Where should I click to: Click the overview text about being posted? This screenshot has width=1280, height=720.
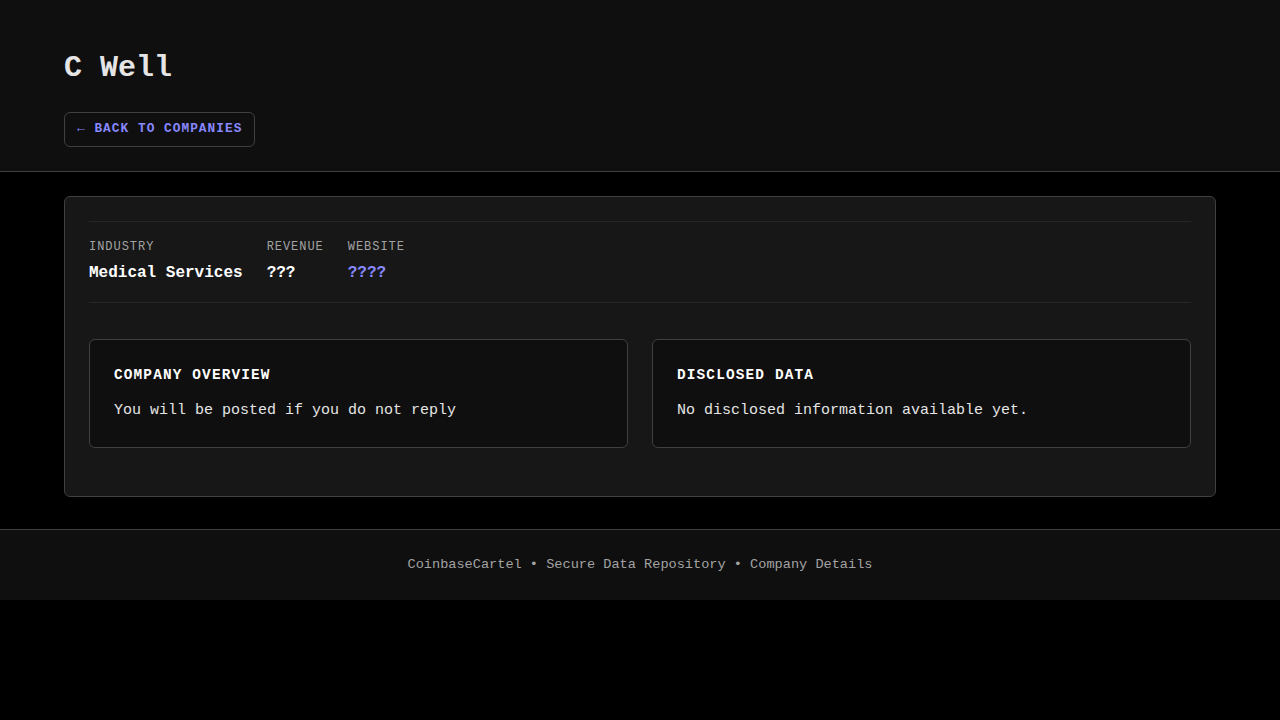[x=285, y=409]
